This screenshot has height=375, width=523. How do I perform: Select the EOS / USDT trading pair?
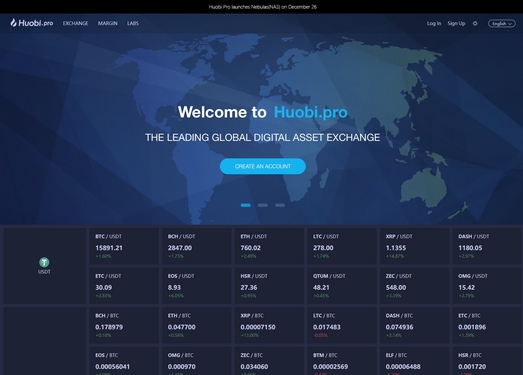coord(196,286)
